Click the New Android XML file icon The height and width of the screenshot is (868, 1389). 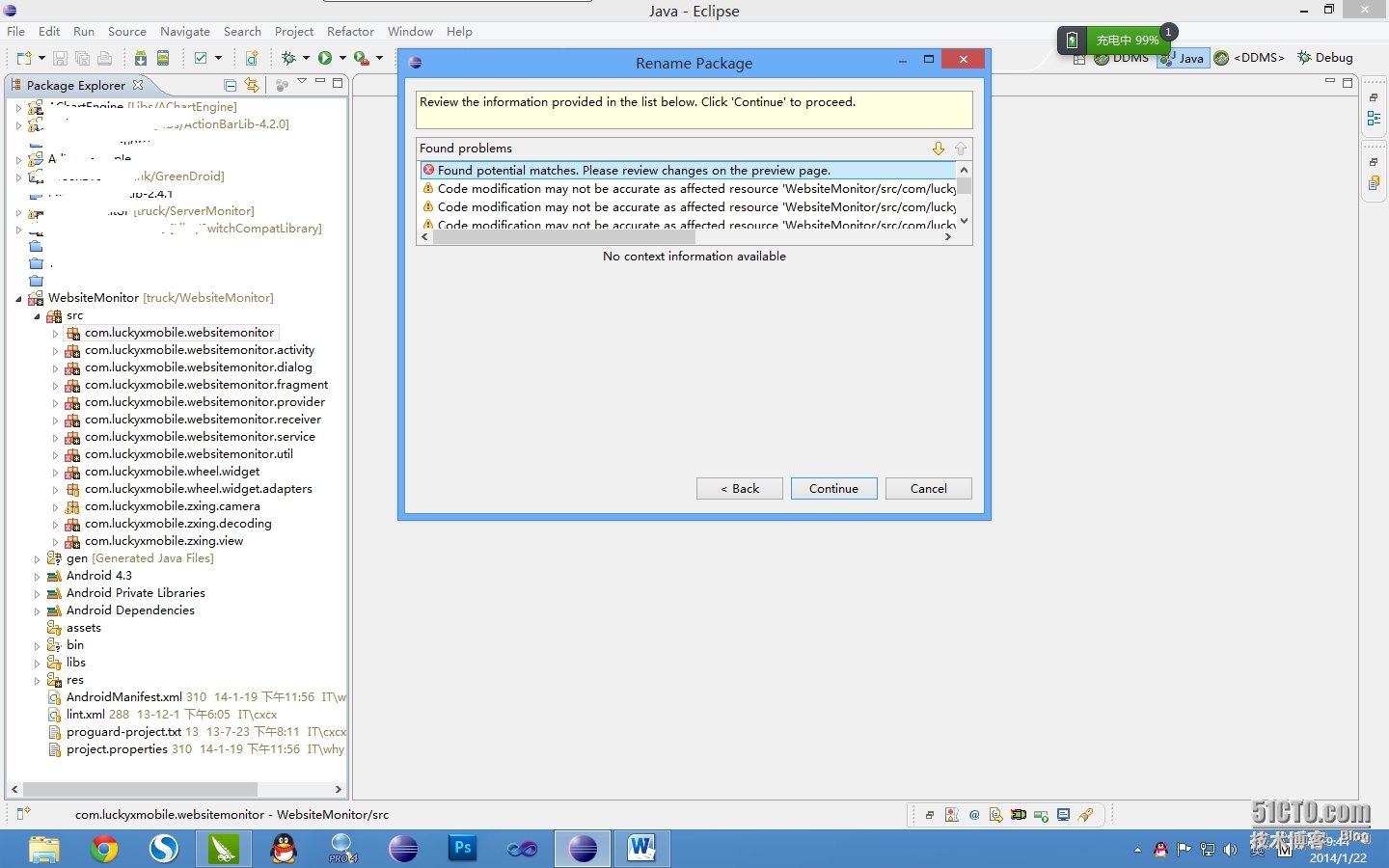pos(252,58)
